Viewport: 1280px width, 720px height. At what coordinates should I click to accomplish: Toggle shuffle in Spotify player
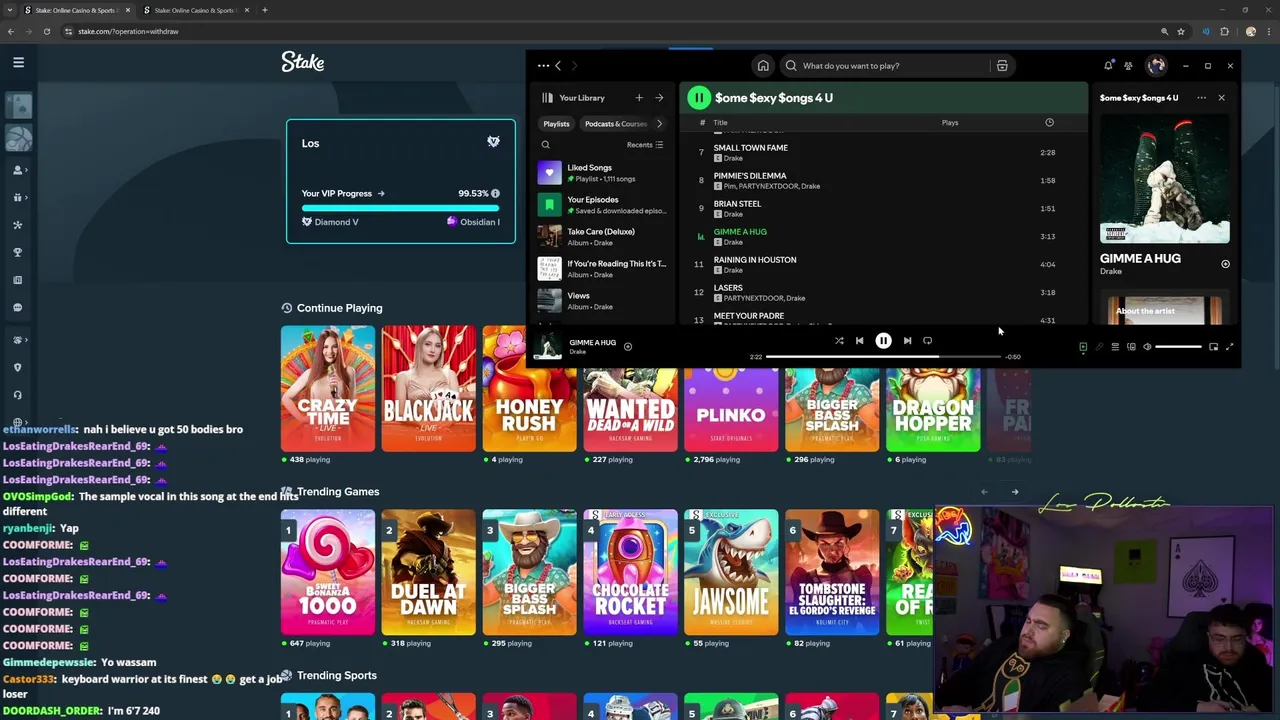839,341
